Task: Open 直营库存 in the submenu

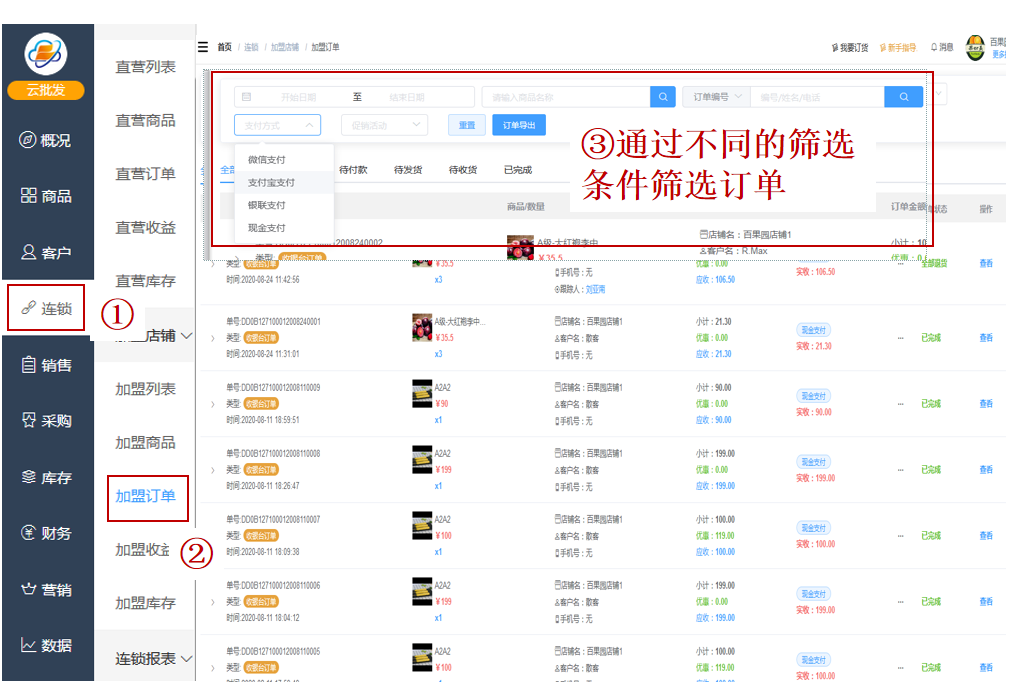Action: pyautogui.click(x=145, y=281)
